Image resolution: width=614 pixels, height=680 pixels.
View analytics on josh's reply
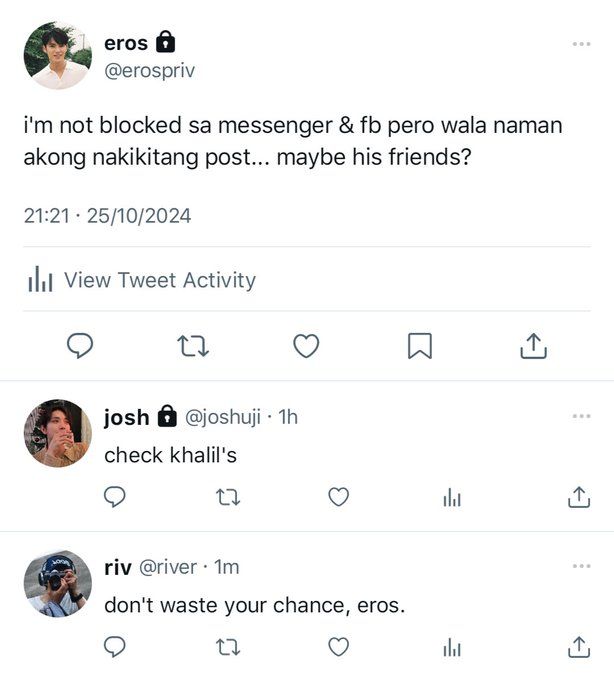(452, 497)
